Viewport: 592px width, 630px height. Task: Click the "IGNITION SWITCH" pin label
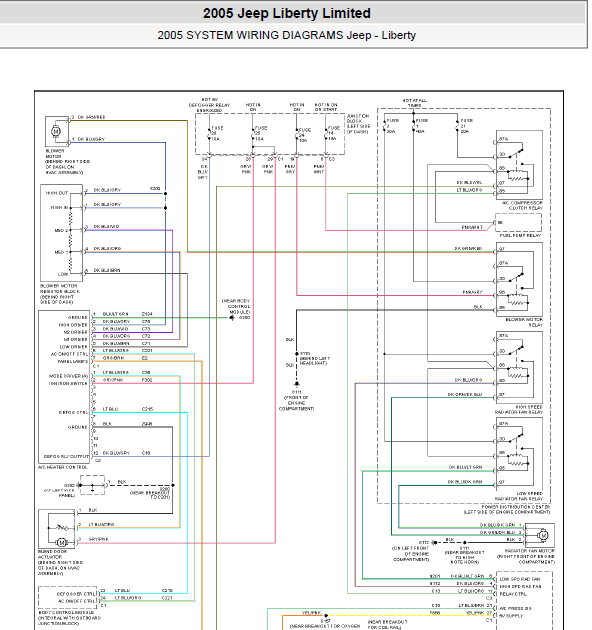pos(68,383)
